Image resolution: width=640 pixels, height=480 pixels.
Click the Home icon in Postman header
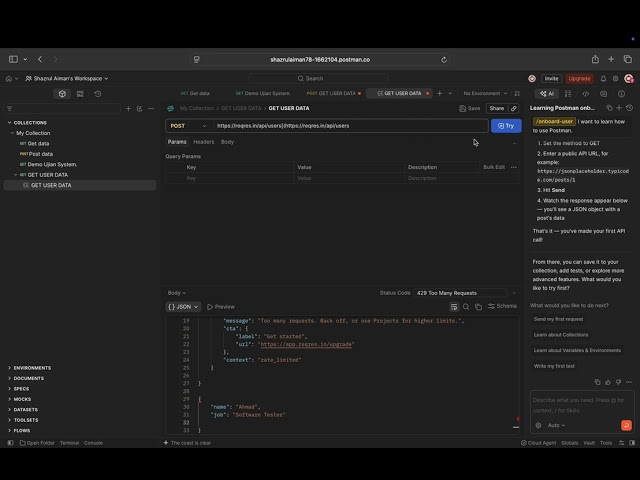(x=9, y=78)
